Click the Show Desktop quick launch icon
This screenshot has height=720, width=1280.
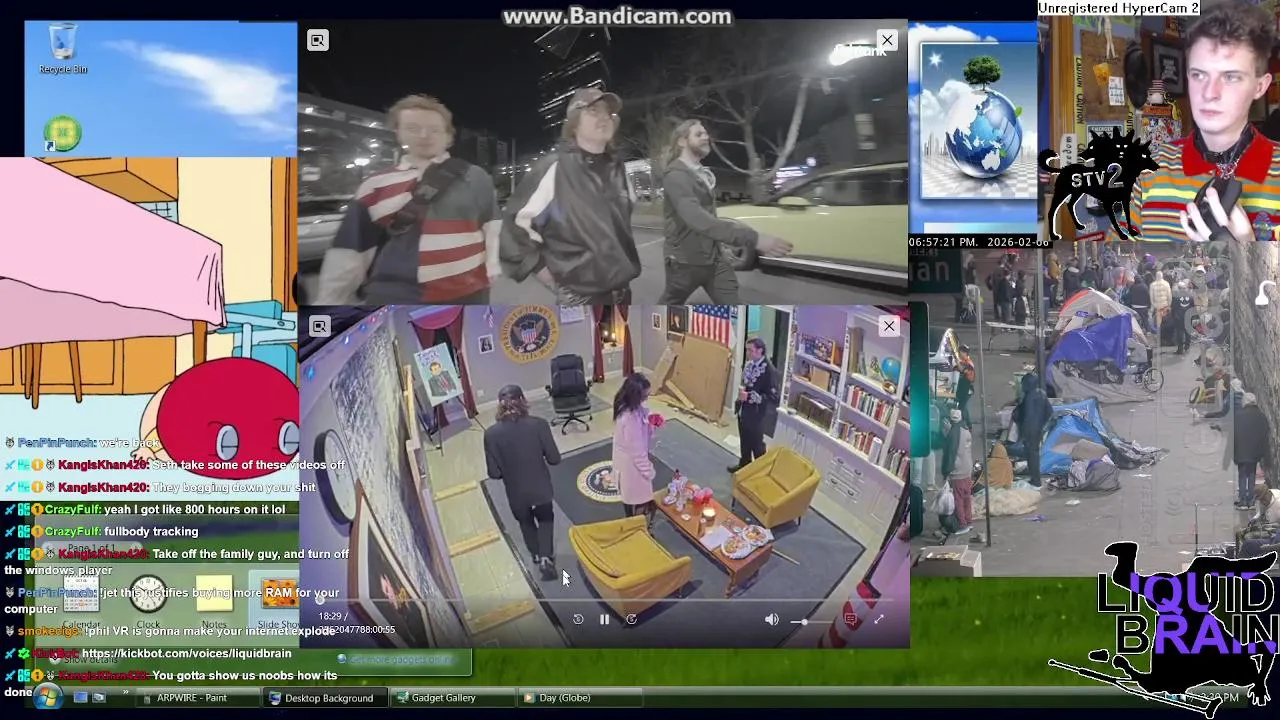coord(81,697)
